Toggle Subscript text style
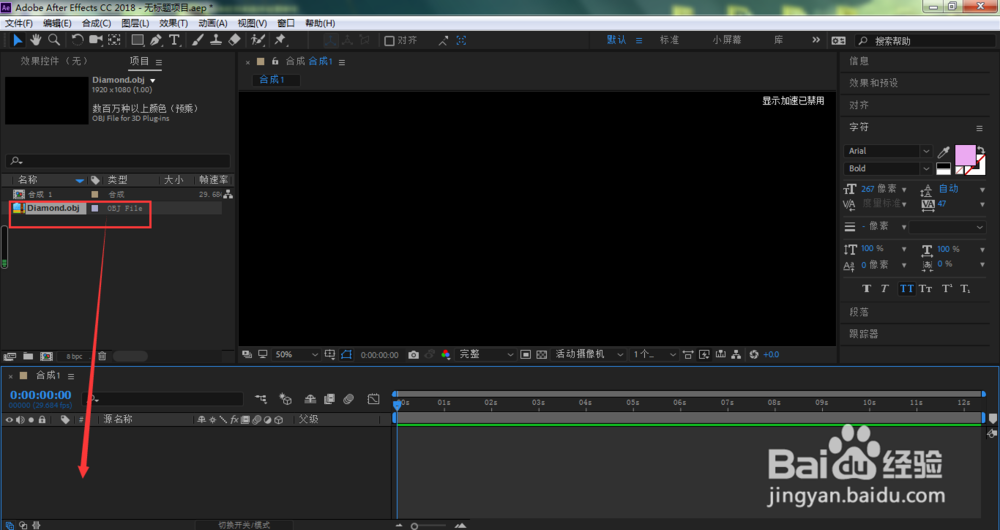The width and height of the screenshot is (1000, 530). click(x=966, y=289)
